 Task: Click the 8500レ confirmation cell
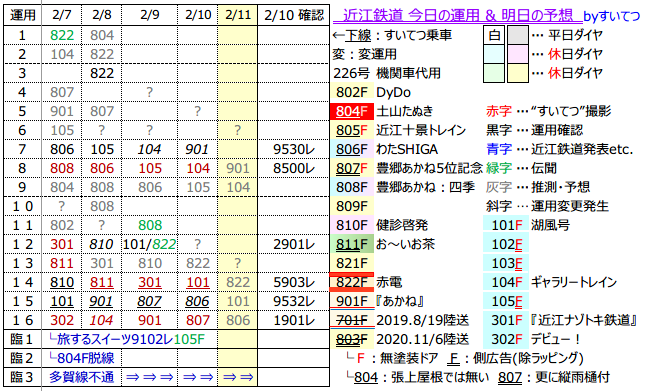coord(294,168)
